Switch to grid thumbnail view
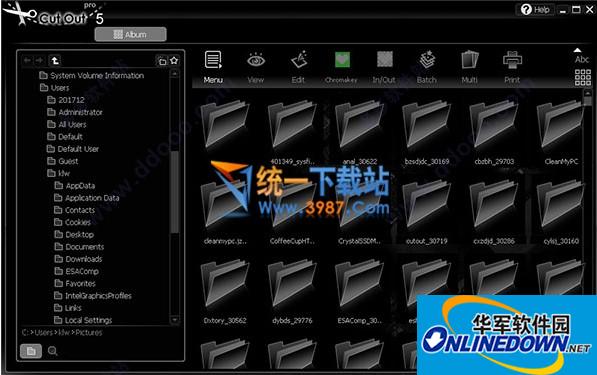This screenshot has width=597, height=375. pos(583,77)
